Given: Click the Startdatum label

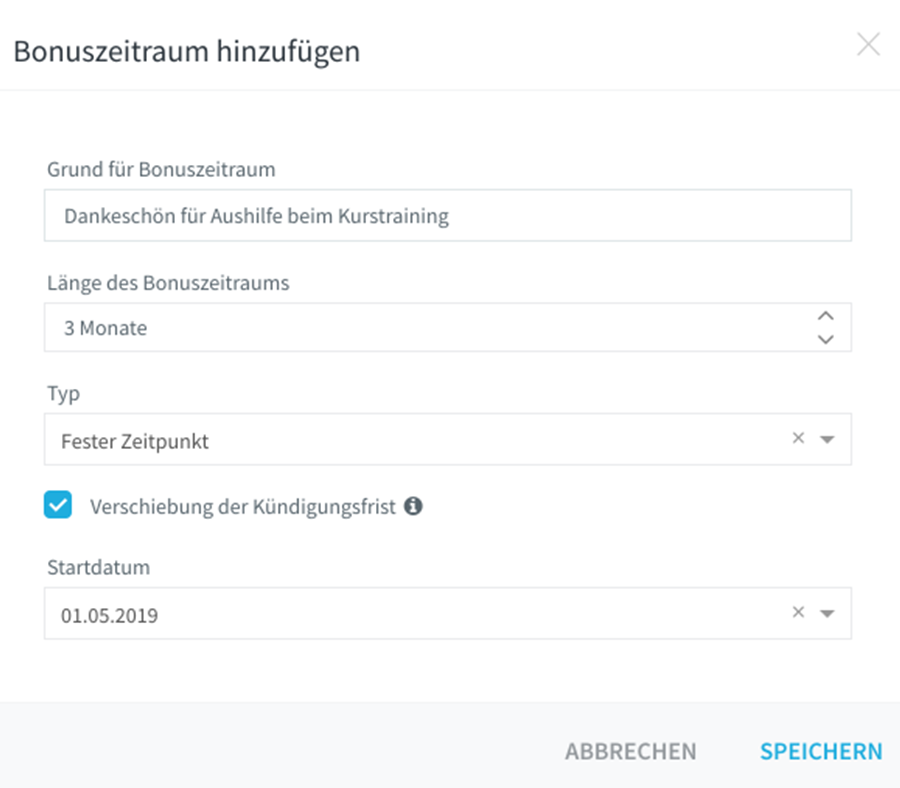Looking at the screenshot, I should [99, 567].
